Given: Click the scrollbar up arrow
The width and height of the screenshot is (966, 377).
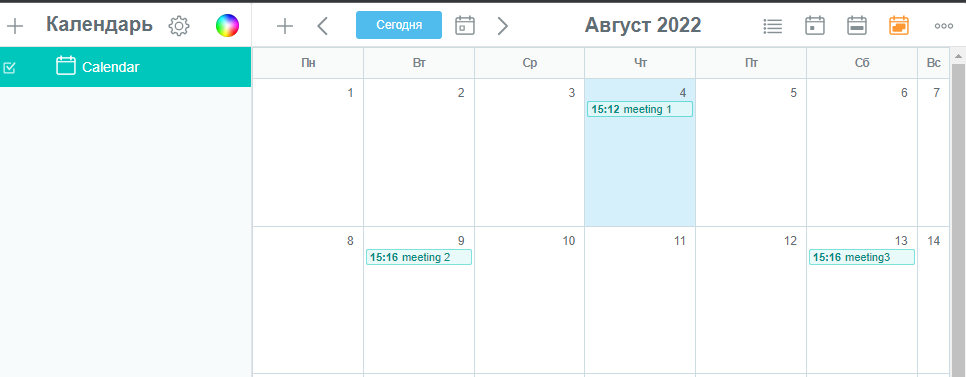Looking at the screenshot, I should pos(958,57).
